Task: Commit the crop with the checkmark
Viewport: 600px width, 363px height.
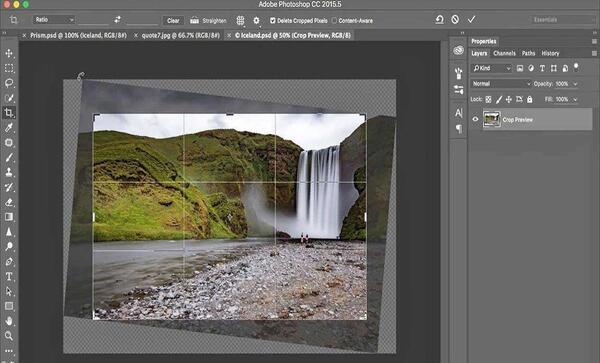Action: tap(471, 19)
